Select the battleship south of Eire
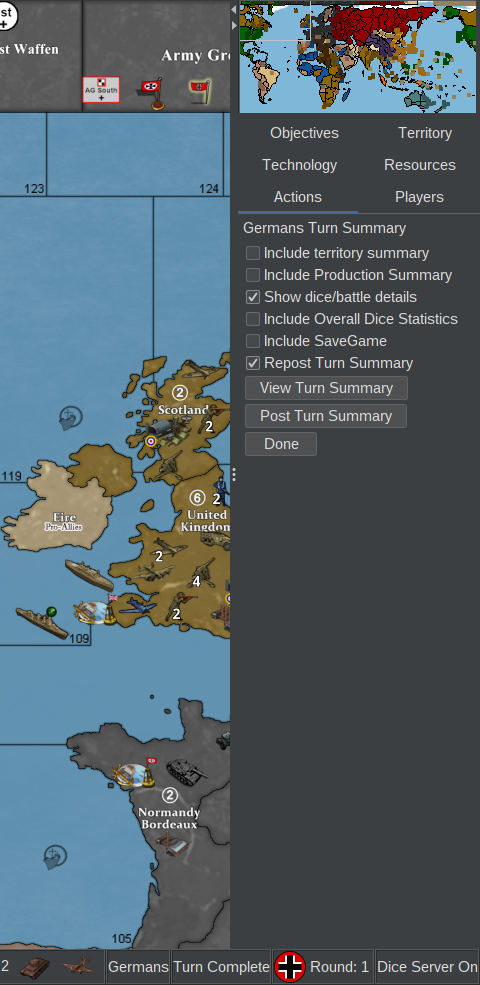This screenshot has width=480, height=985. pos(89,574)
